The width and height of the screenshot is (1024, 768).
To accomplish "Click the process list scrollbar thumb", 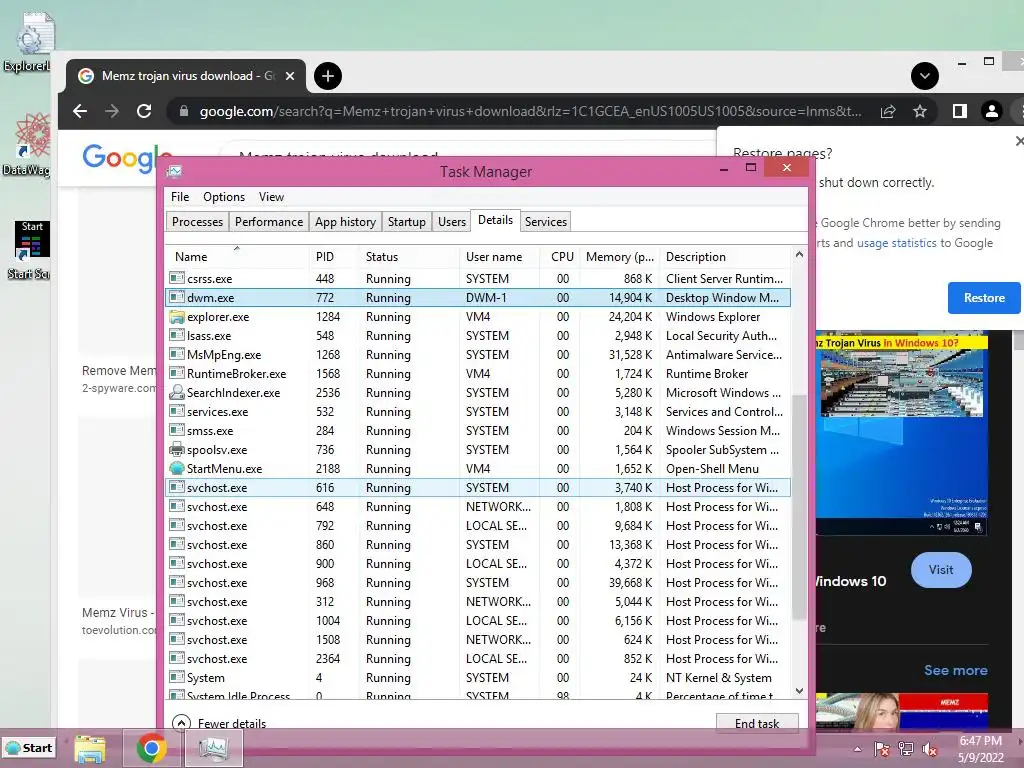I will [799, 507].
